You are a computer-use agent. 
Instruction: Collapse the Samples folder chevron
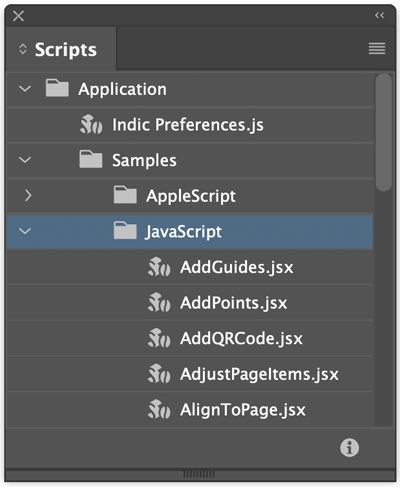25,160
